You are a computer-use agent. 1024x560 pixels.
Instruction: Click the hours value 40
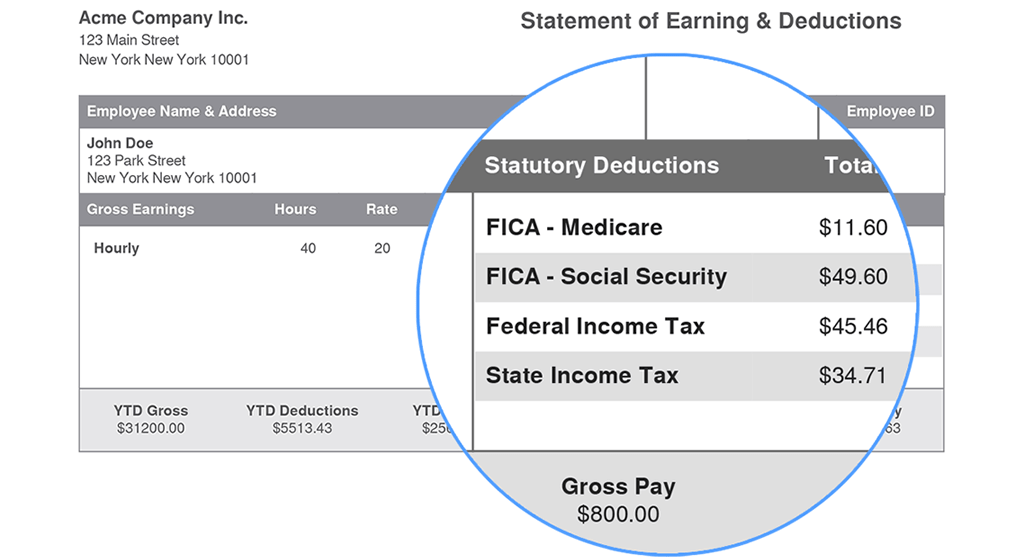pyautogui.click(x=308, y=248)
